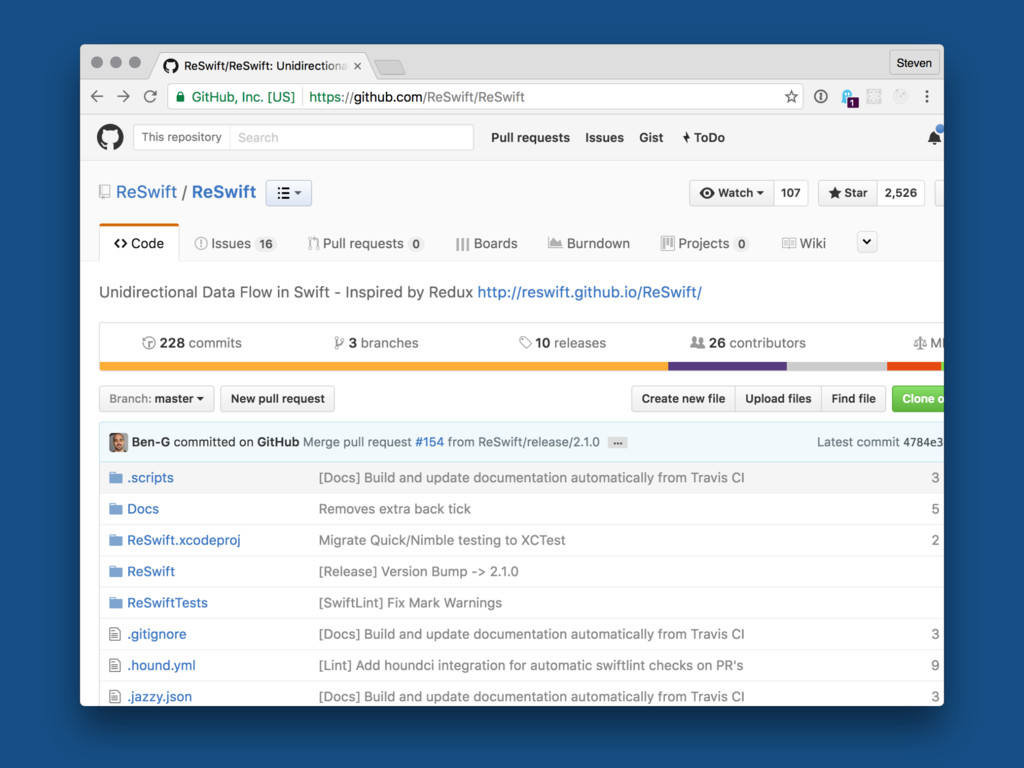Open the Wiki tab

click(x=804, y=244)
